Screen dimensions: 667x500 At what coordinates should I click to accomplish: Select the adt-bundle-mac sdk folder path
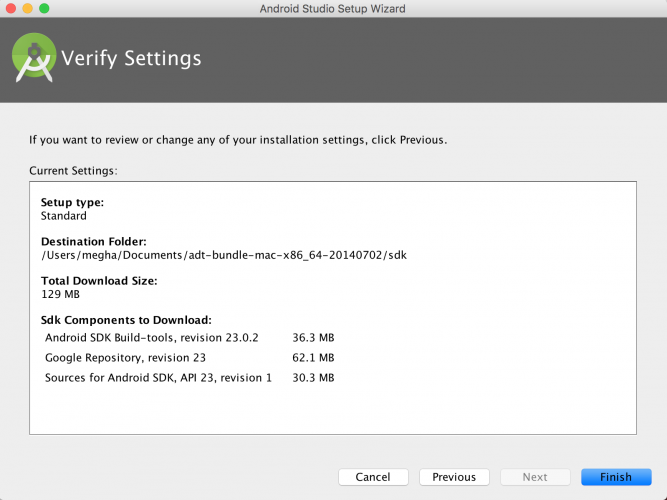(x=224, y=255)
